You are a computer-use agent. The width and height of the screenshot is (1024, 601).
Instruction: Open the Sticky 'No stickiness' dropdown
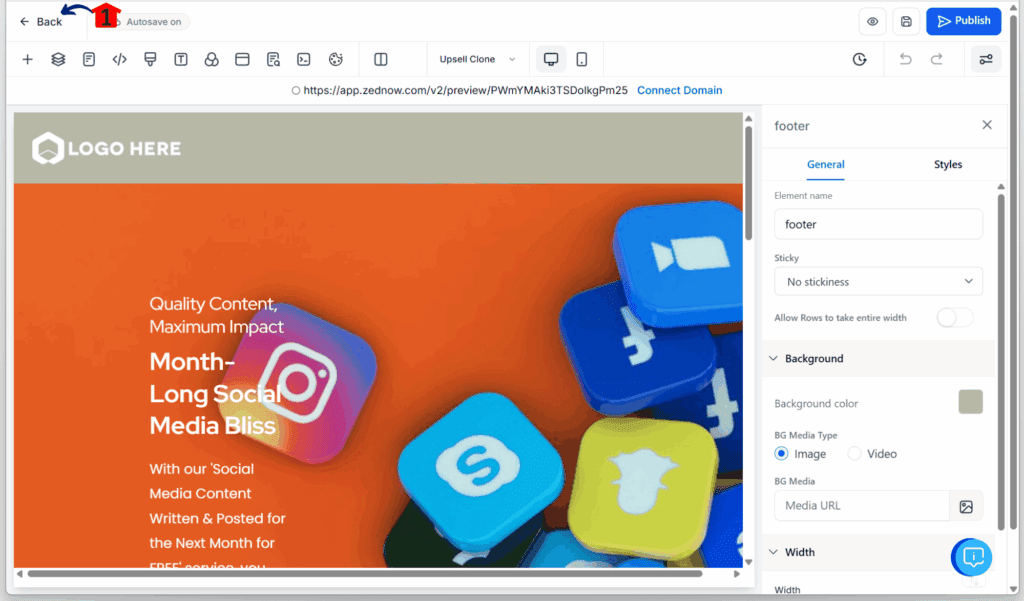pos(878,282)
